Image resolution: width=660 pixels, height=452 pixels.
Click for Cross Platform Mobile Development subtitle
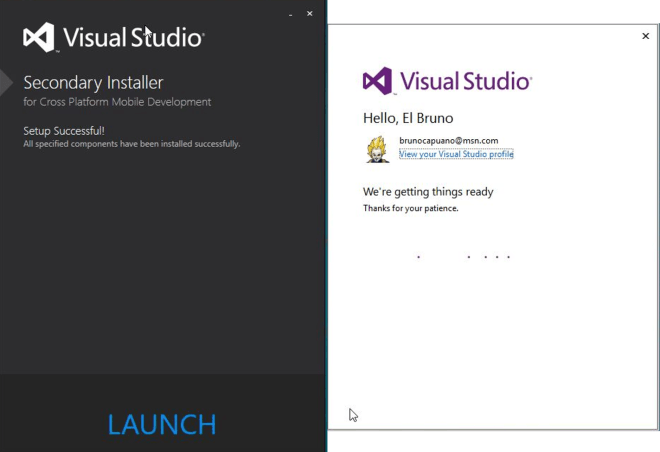click(x=117, y=102)
